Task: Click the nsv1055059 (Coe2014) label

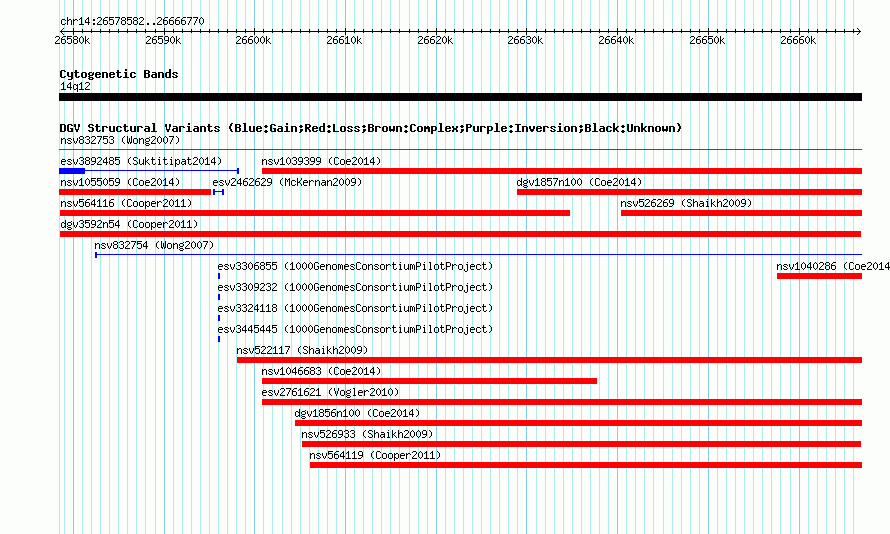Action: pos(120,182)
